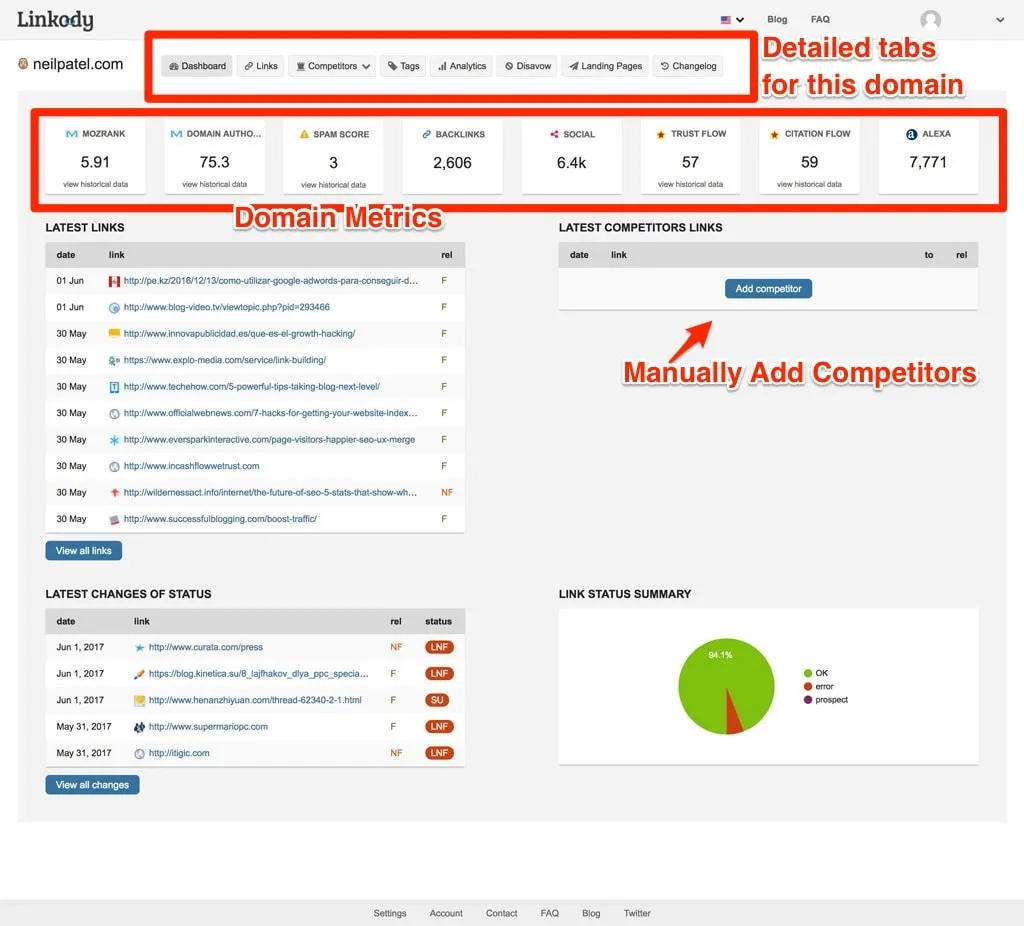Open the Dashboard tab
The height and width of the screenshot is (926, 1024).
tap(197, 66)
